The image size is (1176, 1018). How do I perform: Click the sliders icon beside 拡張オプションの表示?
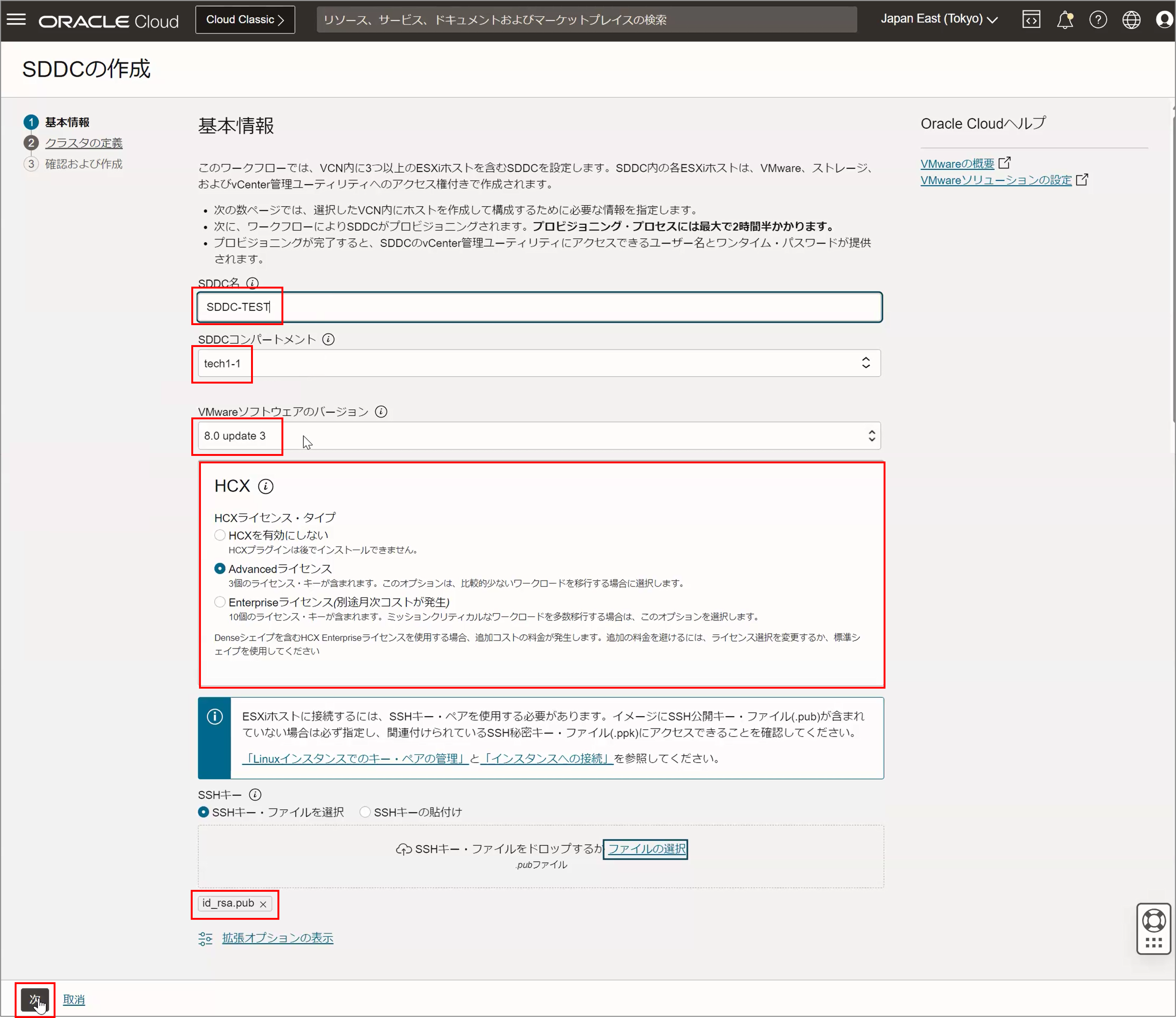tap(205, 938)
